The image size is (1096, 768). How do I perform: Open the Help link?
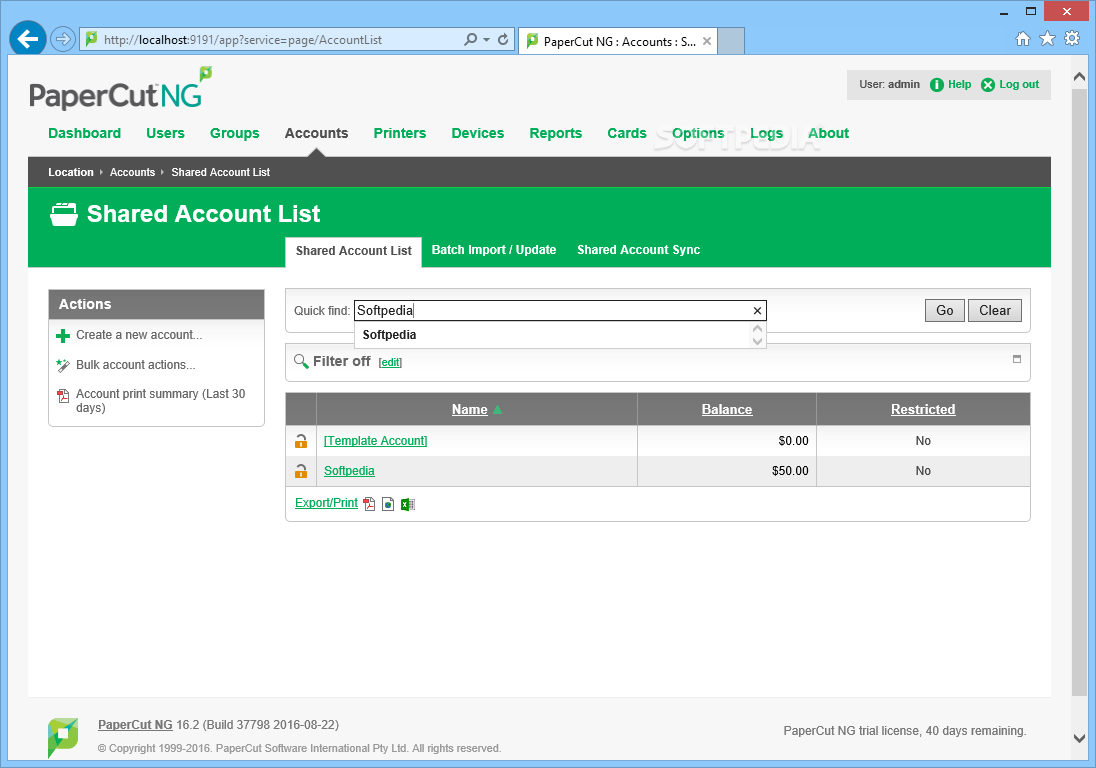(959, 84)
